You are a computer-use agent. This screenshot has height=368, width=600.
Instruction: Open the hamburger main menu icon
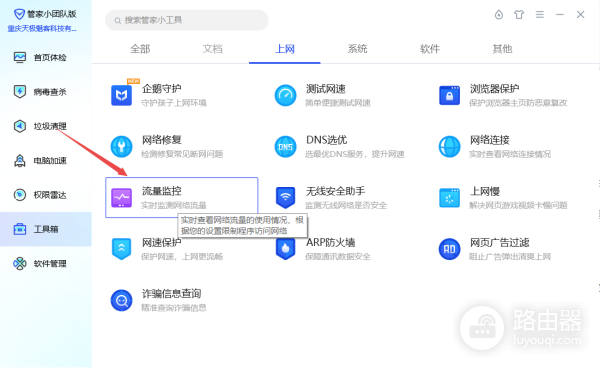[540, 15]
